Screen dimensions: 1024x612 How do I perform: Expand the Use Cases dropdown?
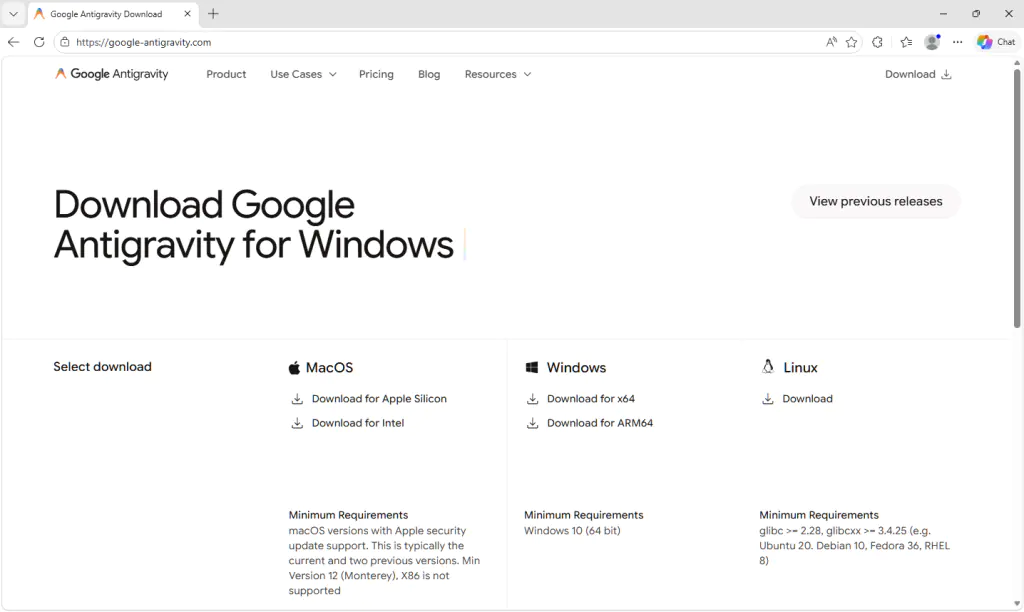click(x=303, y=74)
